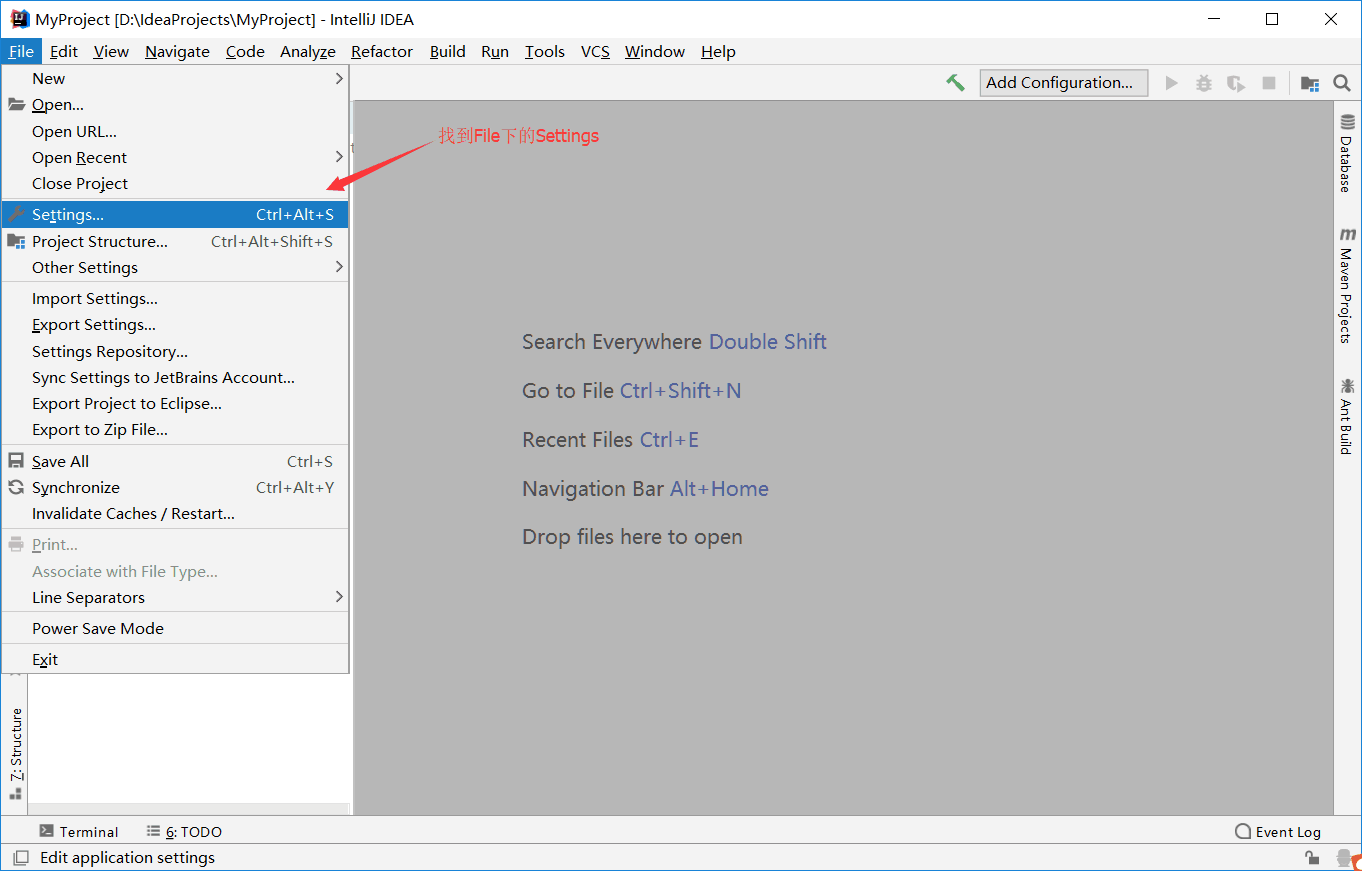
Task: Choose Export Project to Eclipse...
Action: 175,404
